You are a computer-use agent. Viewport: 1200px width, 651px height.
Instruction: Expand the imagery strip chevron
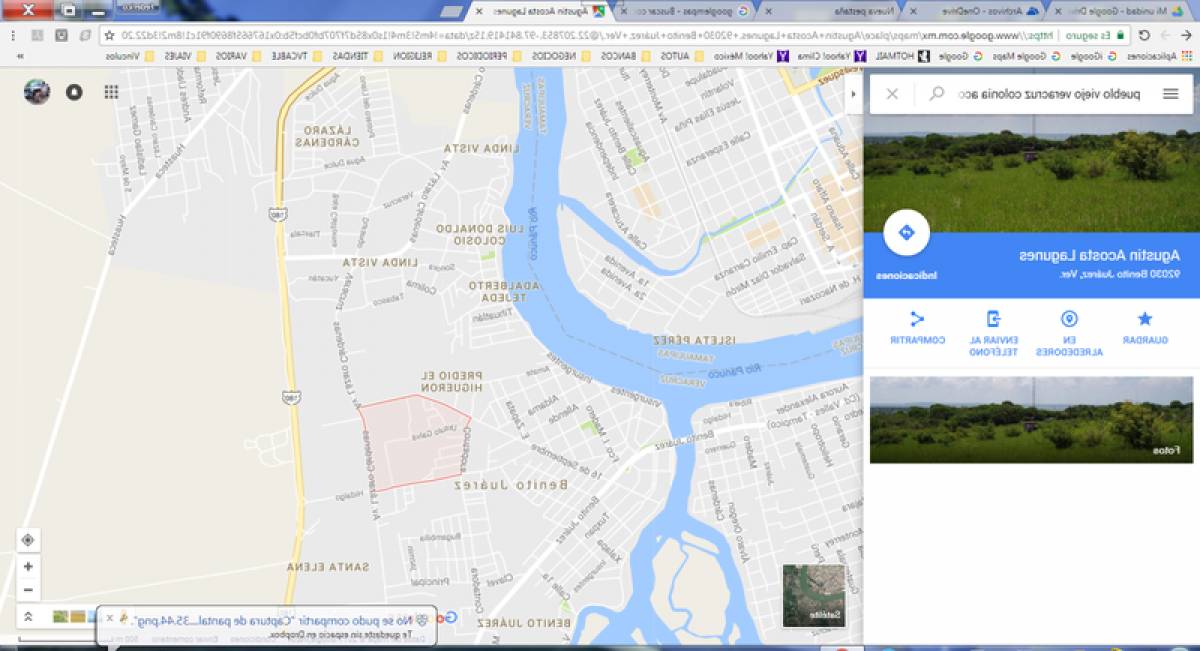tap(28, 617)
